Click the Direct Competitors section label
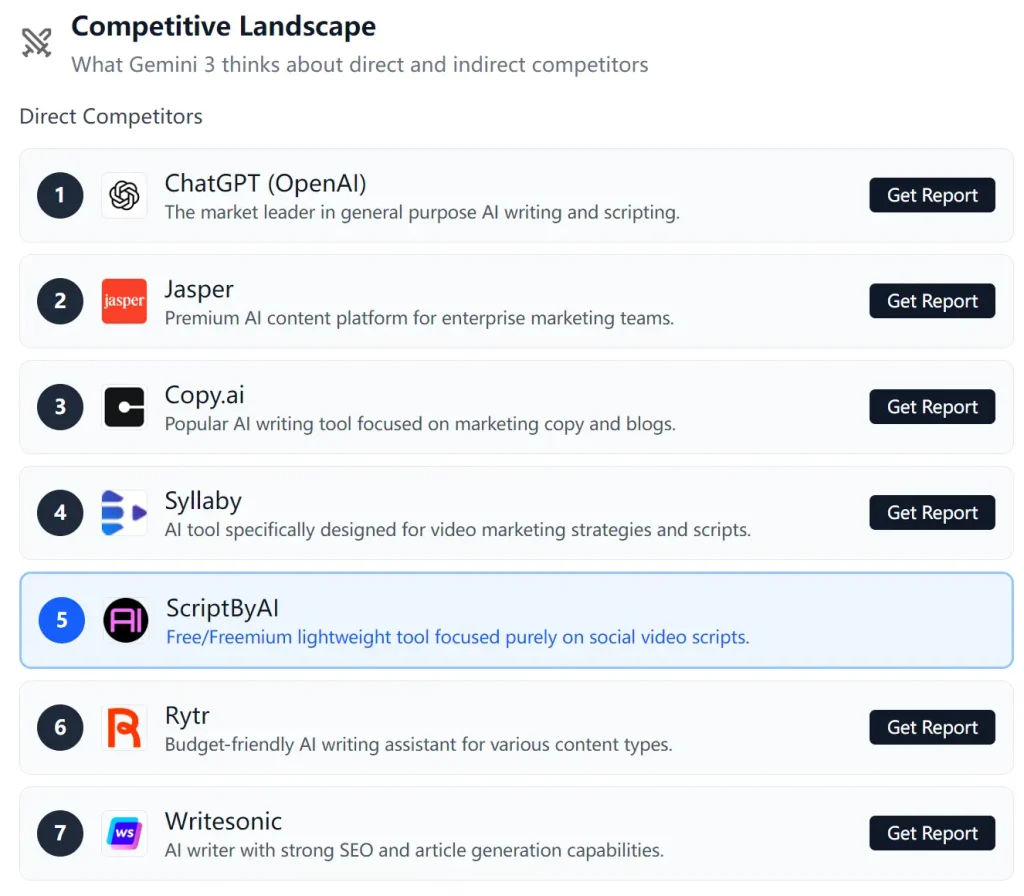This screenshot has height=896, width=1024. pos(110,116)
